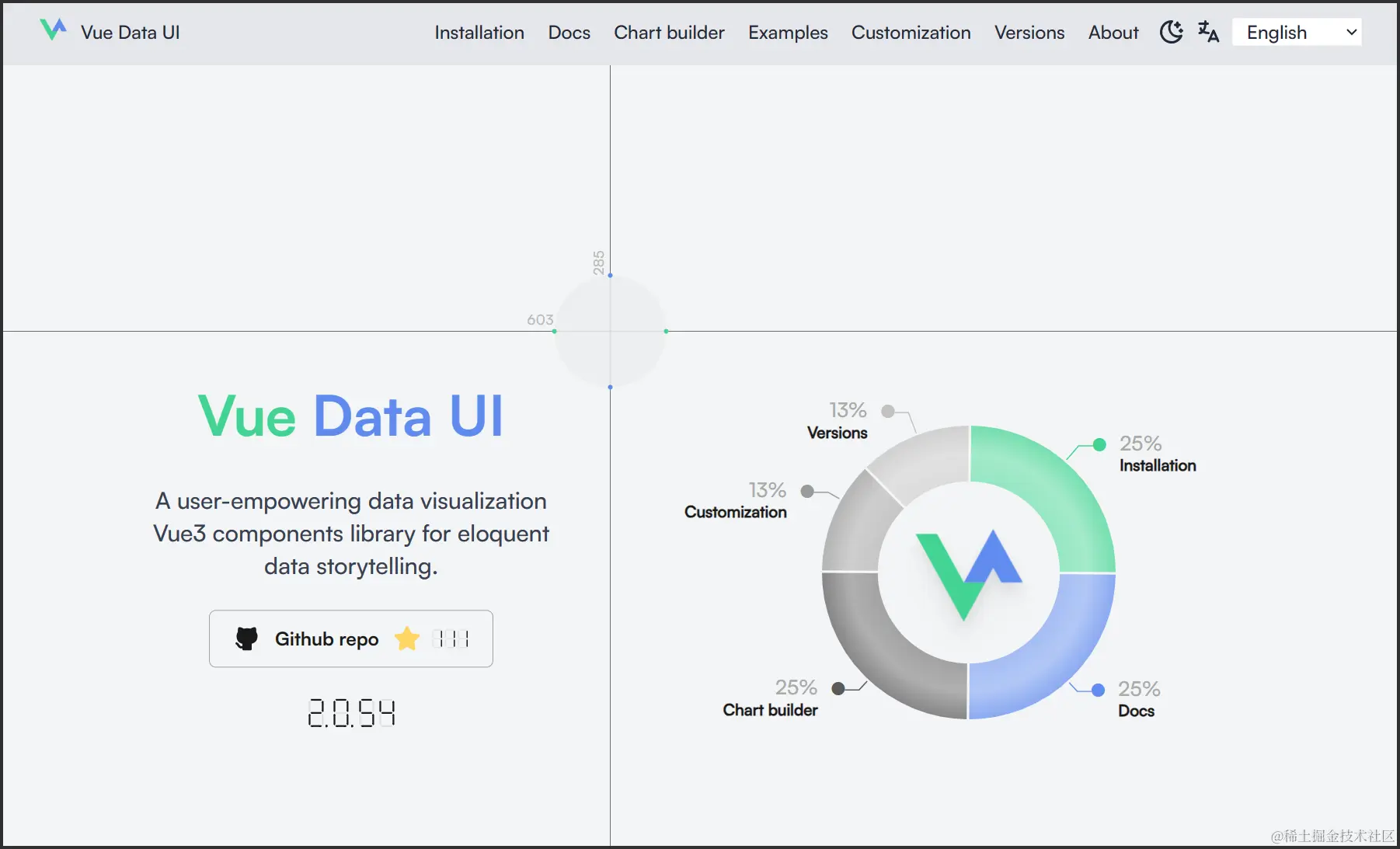Screen dimensions: 1400x849
Task: Click the 13% value above Customization label
Action: [767, 490]
